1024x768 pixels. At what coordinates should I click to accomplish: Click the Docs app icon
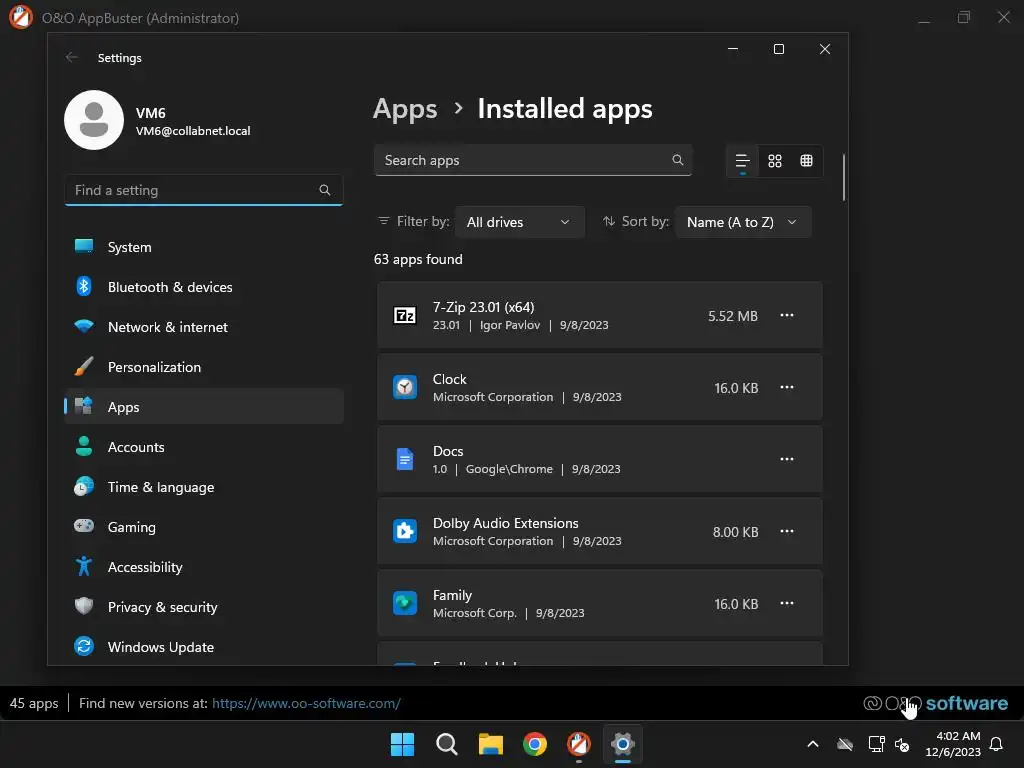click(x=405, y=459)
